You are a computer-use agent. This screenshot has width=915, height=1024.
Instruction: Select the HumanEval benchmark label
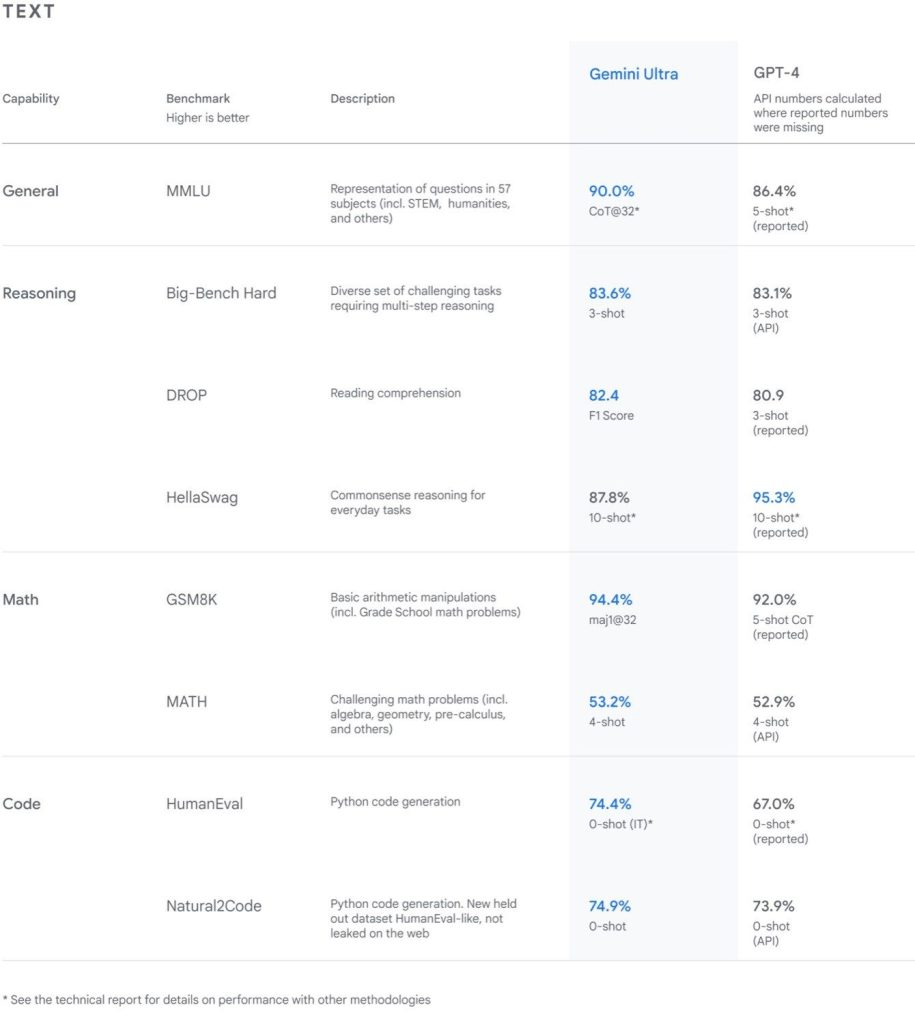[x=204, y=804]
